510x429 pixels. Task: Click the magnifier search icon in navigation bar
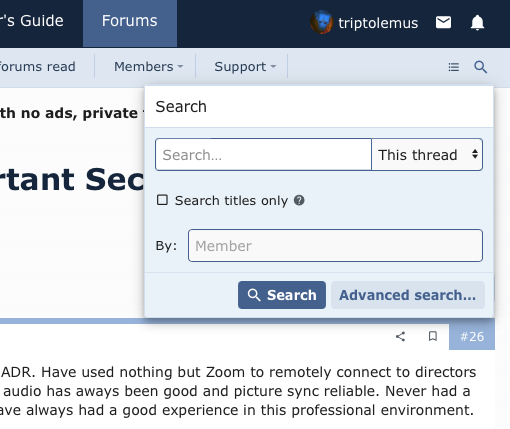[480, 67]
